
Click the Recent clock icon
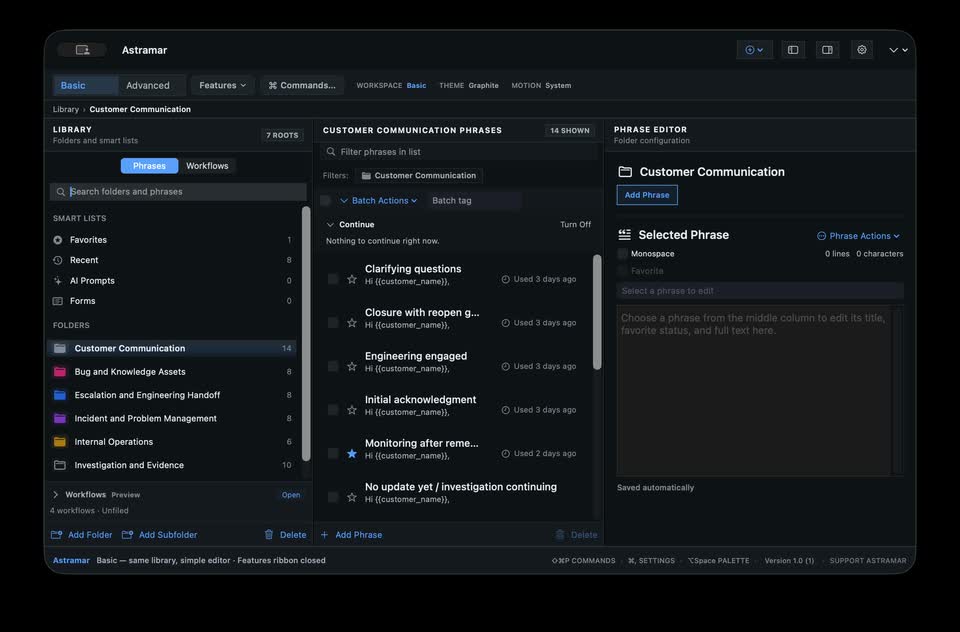(58, 260)
